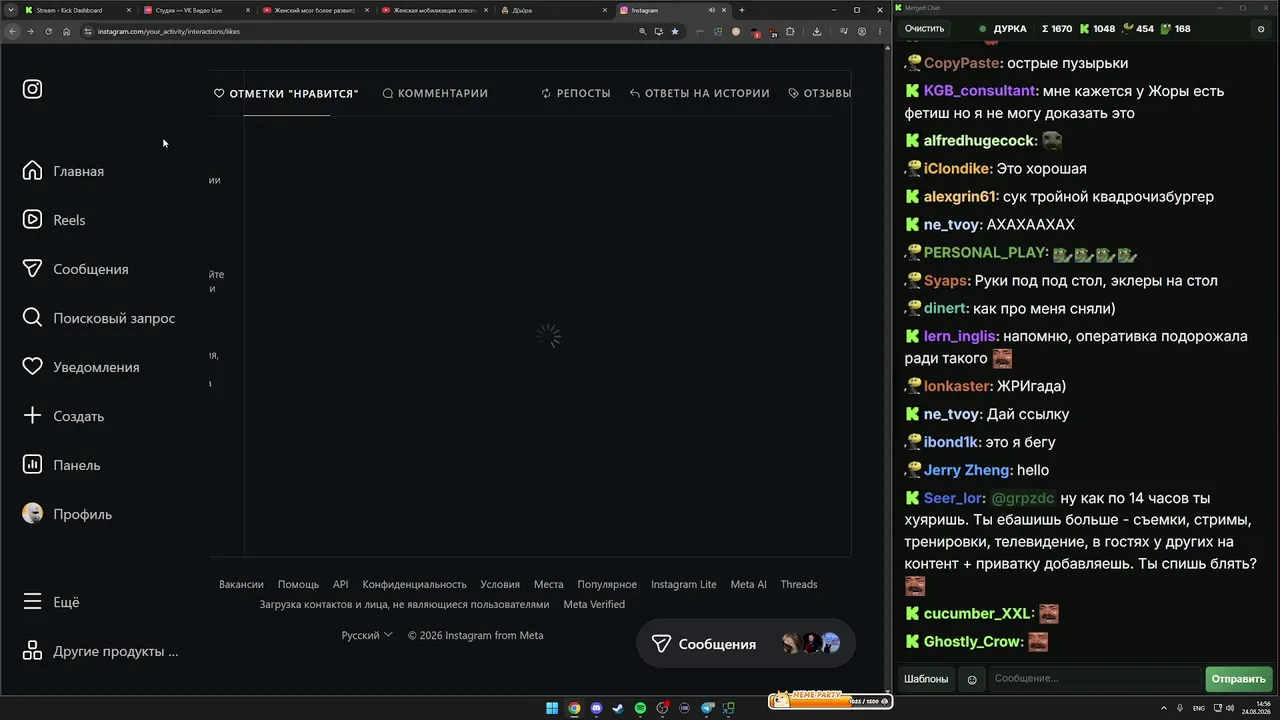The image size is (1280, 720).
Task: Switch to Ответы на истории tab
Action: coord(700,93)
